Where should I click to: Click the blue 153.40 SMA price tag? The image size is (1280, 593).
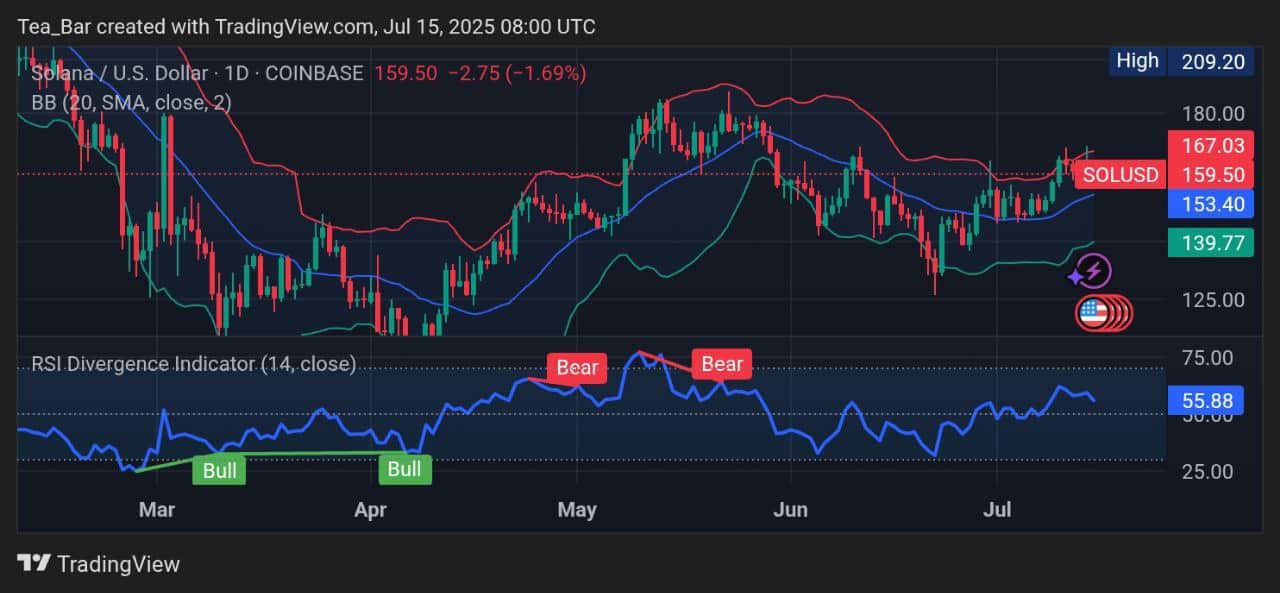coord(1211,205)
